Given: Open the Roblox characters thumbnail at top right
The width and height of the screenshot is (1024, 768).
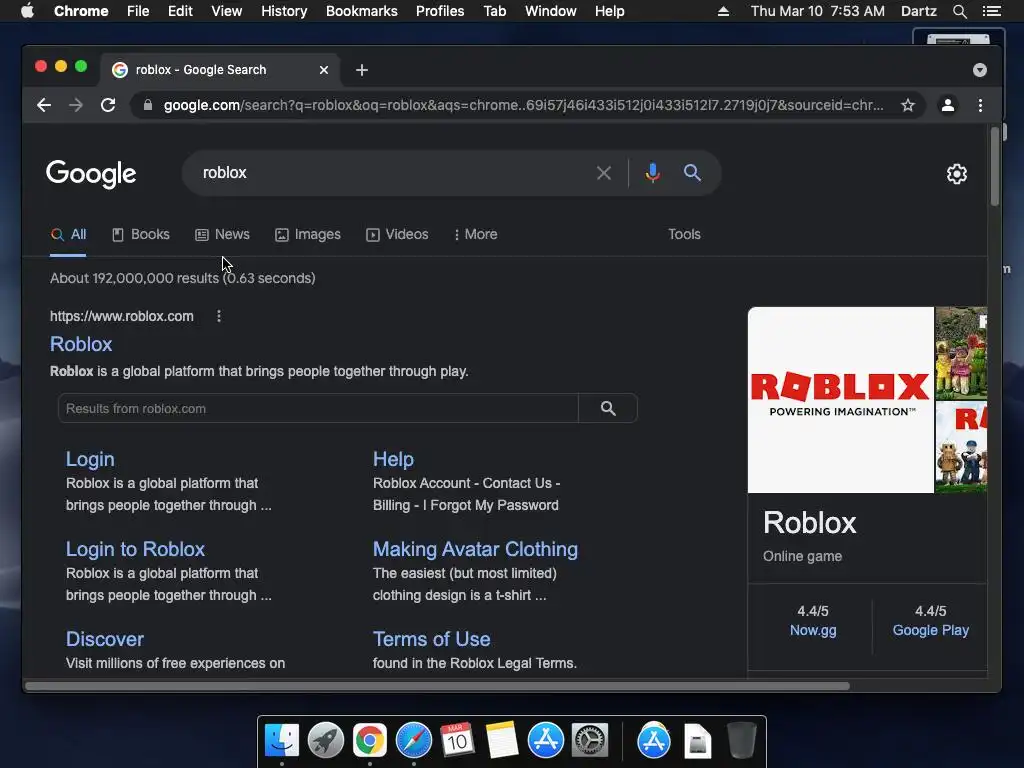Looking at the screenshot, I should coord(961,353).
